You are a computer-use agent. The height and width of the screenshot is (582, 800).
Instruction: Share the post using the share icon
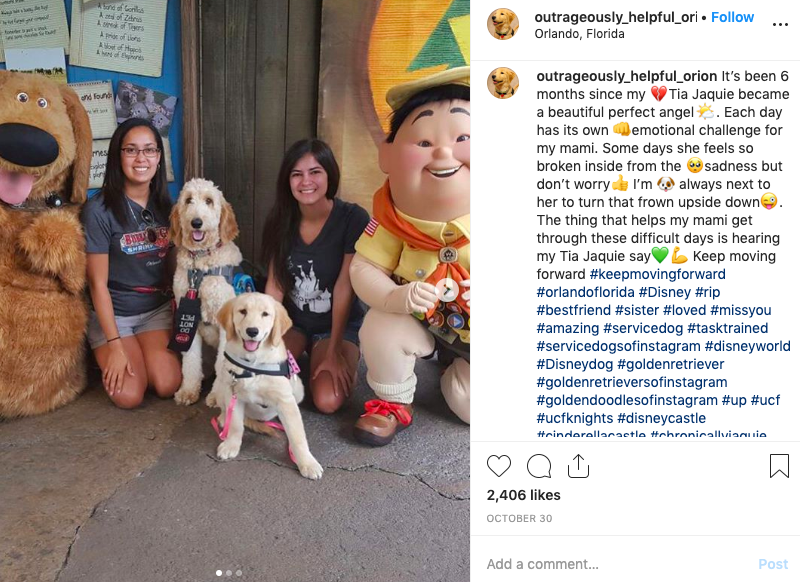578,465
